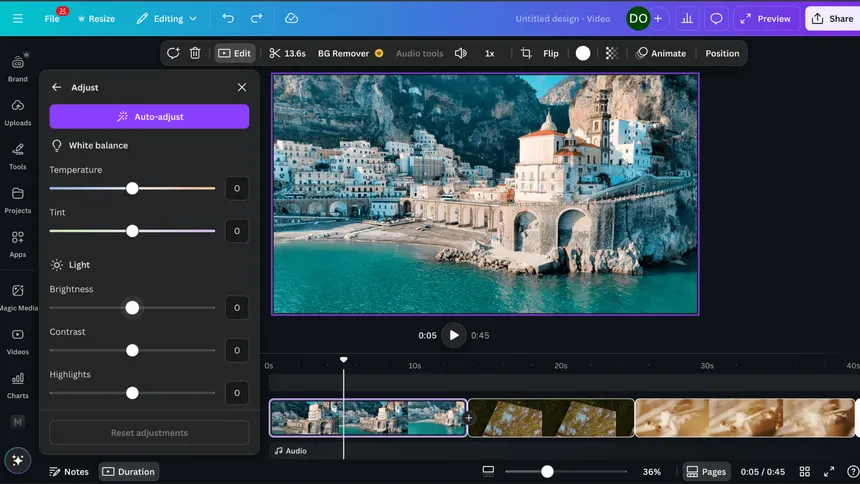
Task: Expand the Editing mode dropdown
Action: pos(167,18)
